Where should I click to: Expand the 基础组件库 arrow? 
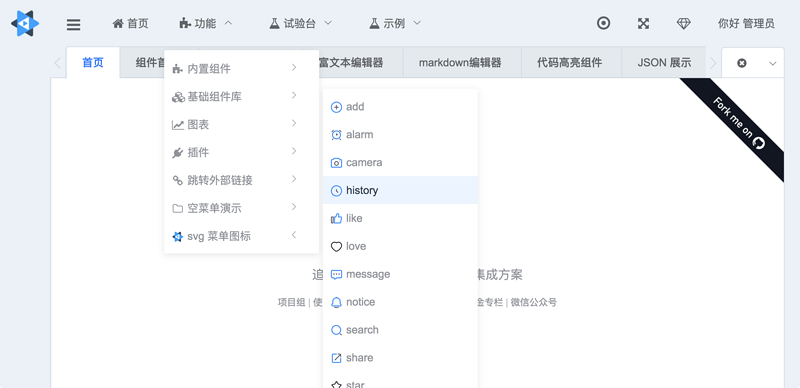294,95
